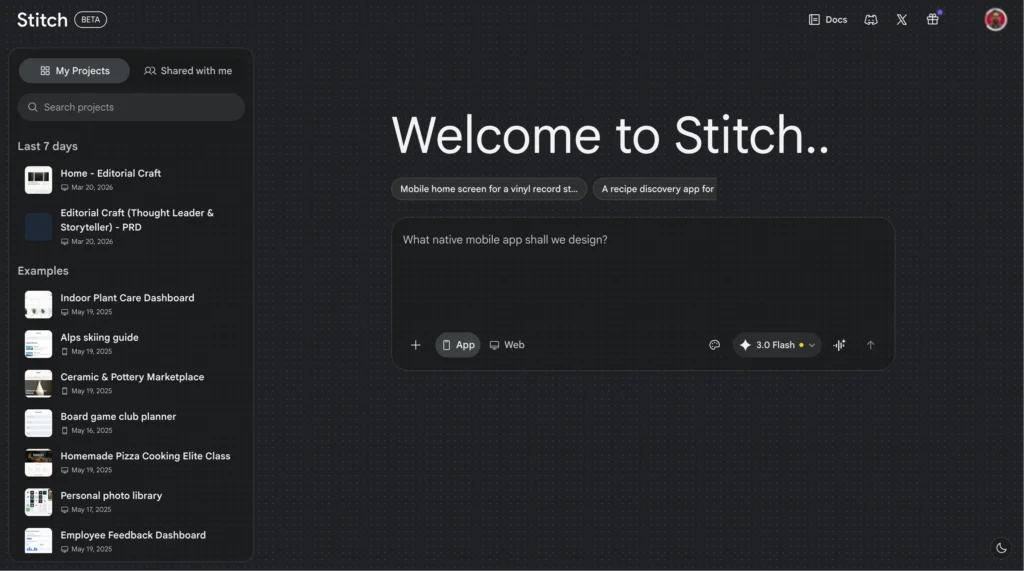This screenshot has height=571, width=1024.
Task: Select the vinyl record store suggestion chip
Action: pos(488,189)
